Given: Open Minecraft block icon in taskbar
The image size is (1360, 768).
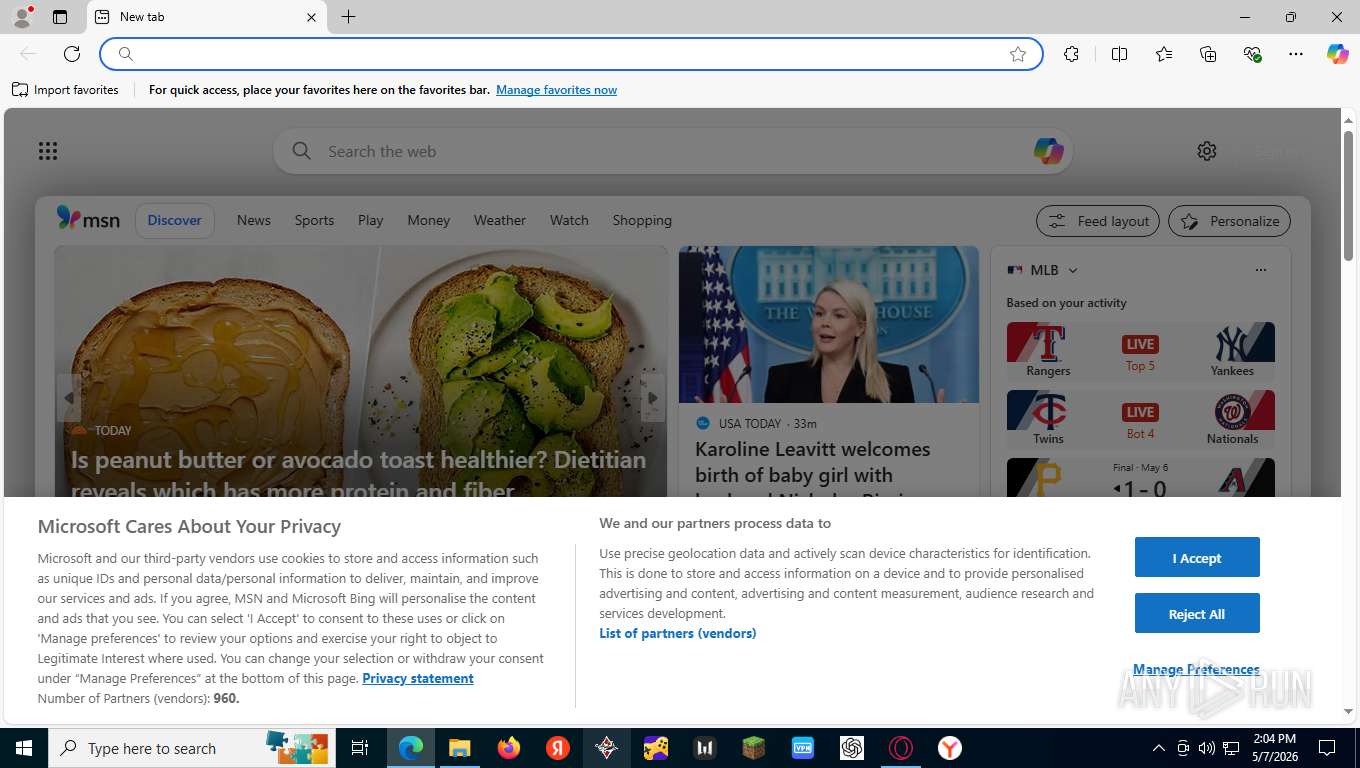Looking at the screenshot, I should click(753, 748).
